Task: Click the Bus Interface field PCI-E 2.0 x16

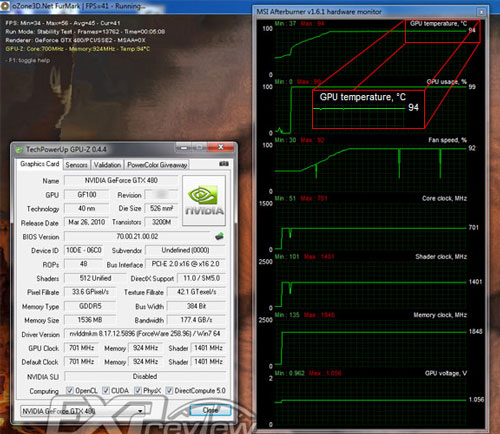Action: 185,264
